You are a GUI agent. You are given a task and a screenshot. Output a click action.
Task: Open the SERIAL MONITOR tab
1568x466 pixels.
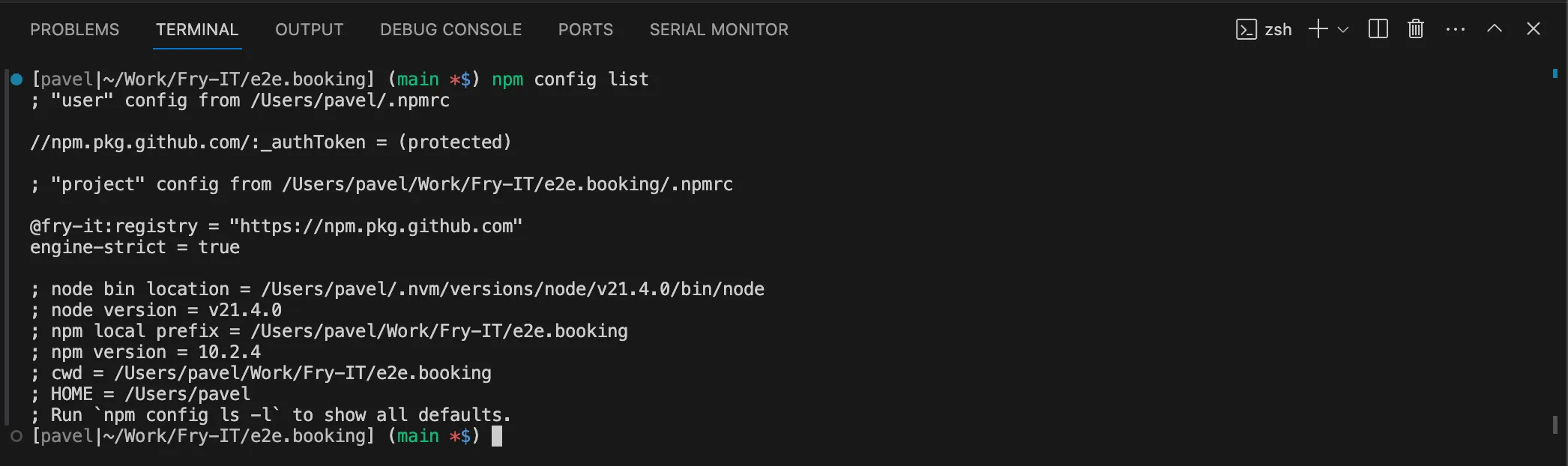pos(719,29)
